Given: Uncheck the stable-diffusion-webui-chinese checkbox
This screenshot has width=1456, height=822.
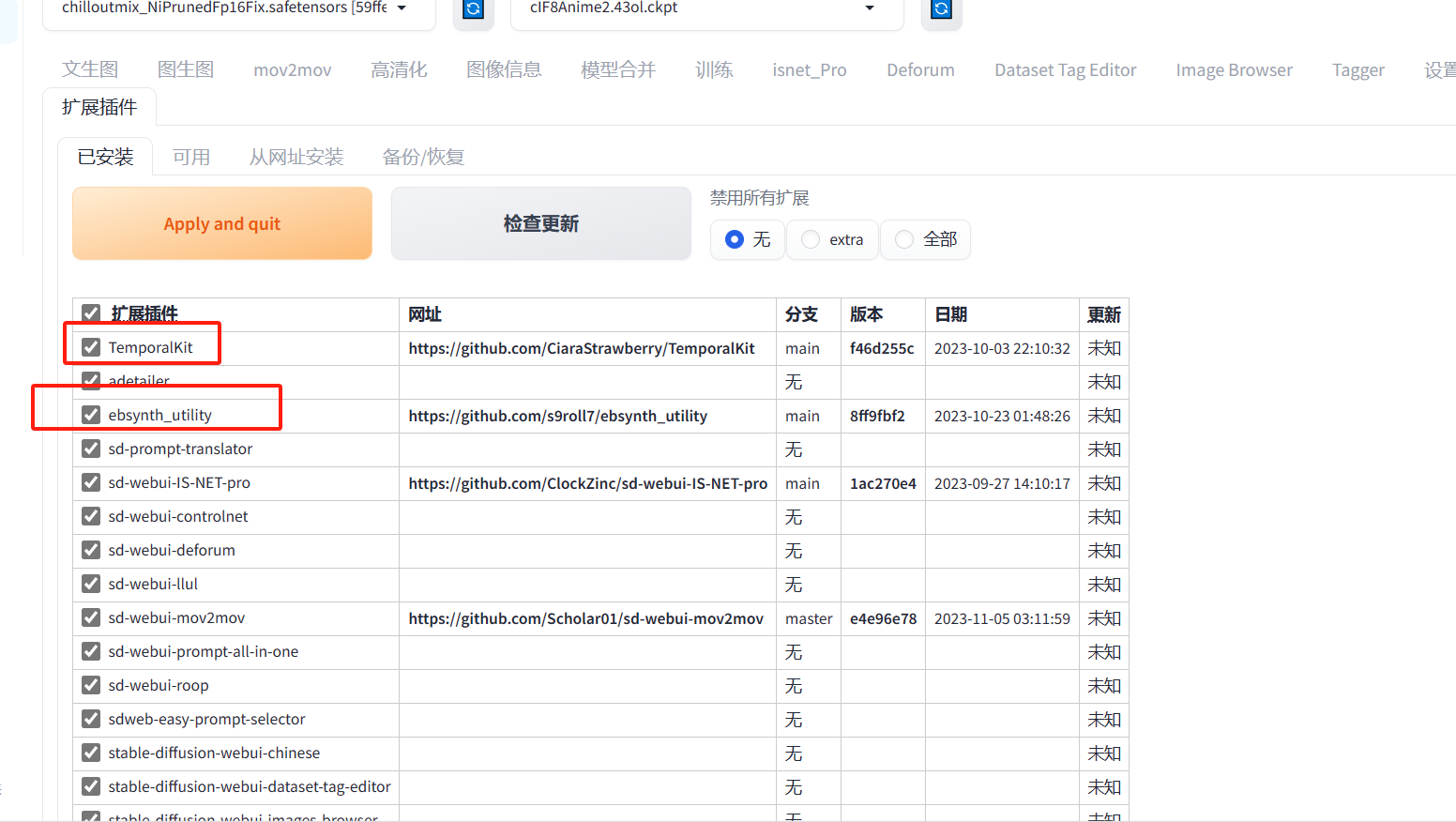Looking at the screenshot, I should [91, 753].
